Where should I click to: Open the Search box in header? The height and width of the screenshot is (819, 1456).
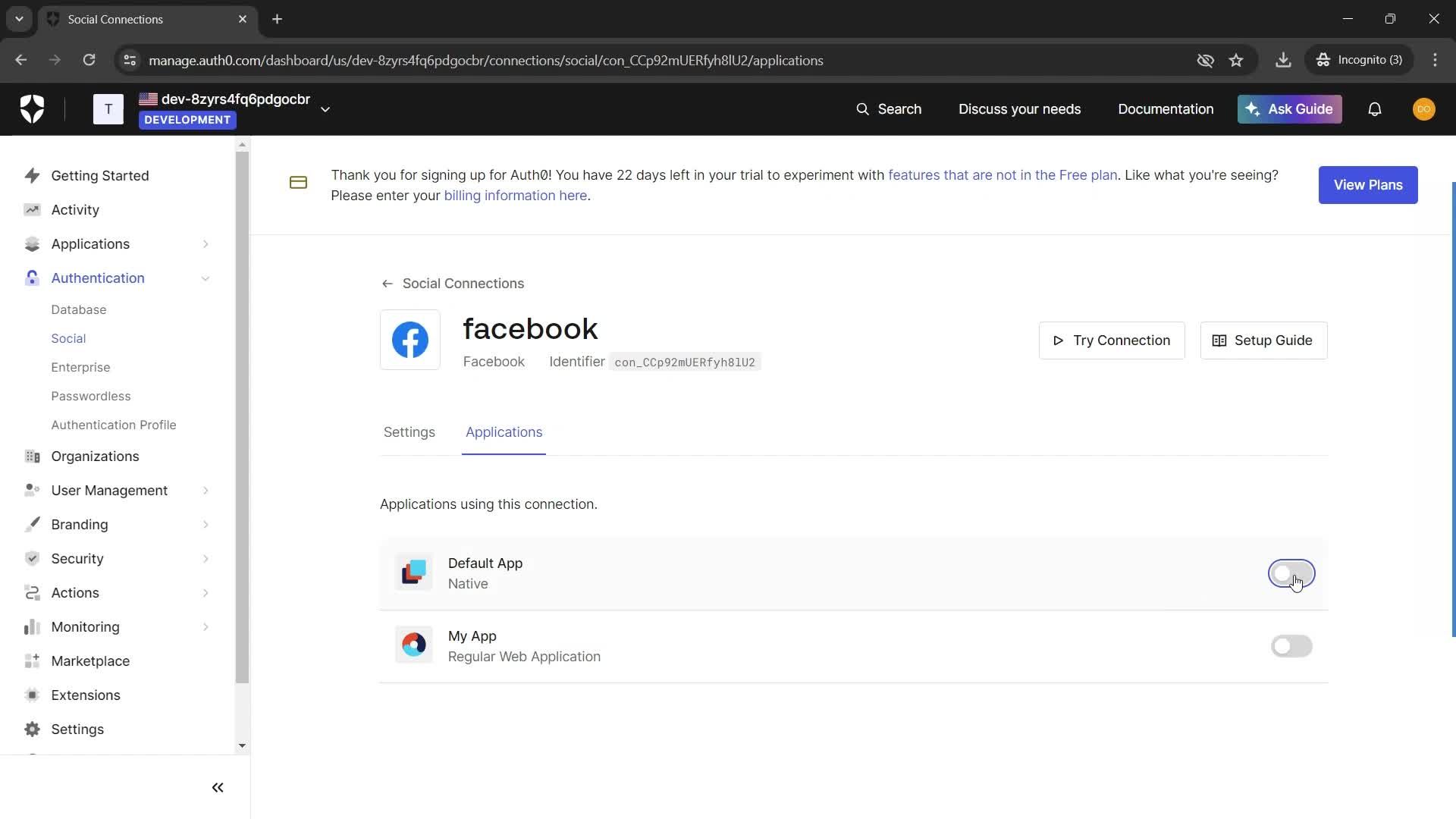point(889,109)
